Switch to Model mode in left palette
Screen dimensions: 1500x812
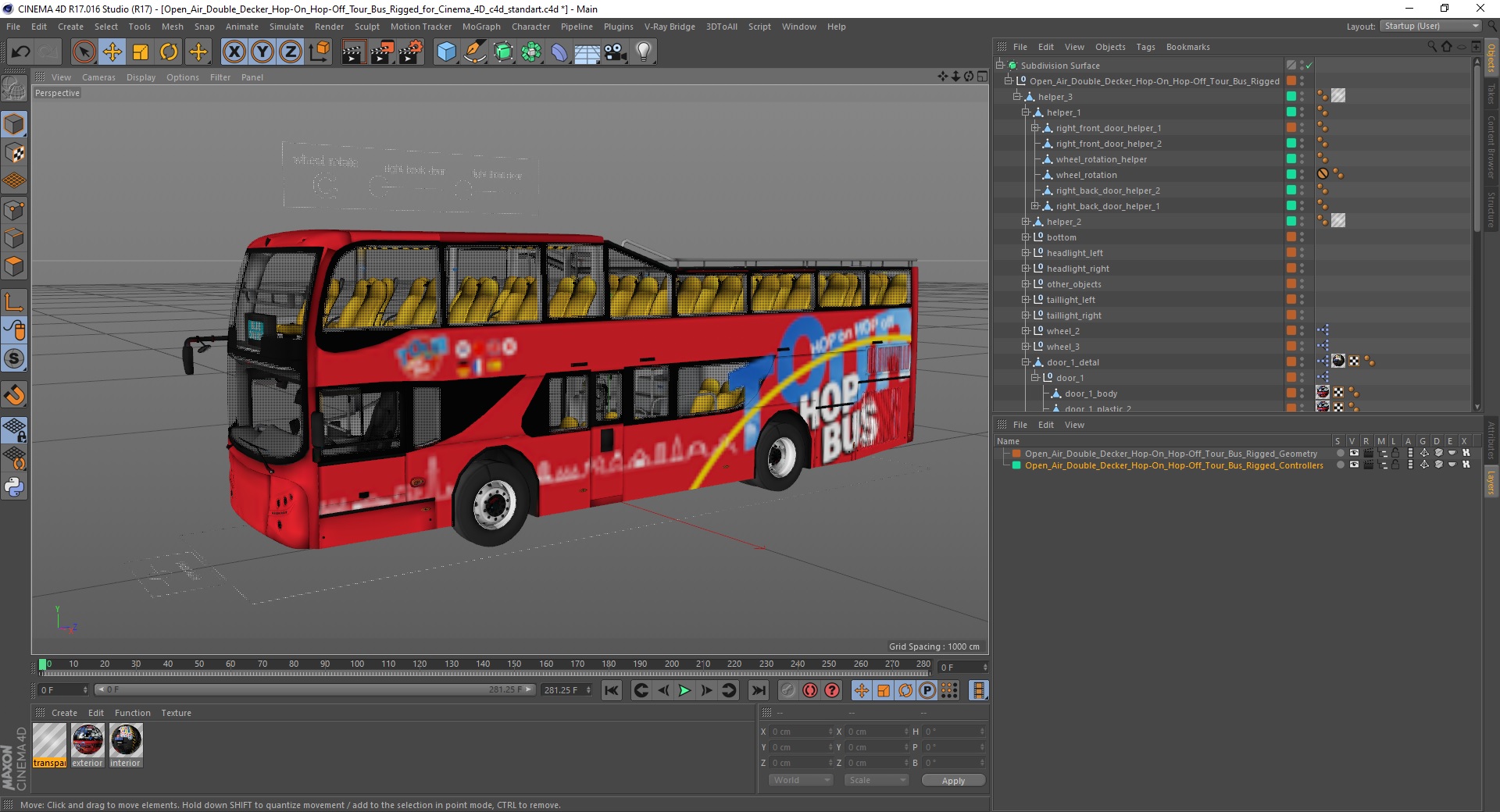tap(14, 124)
